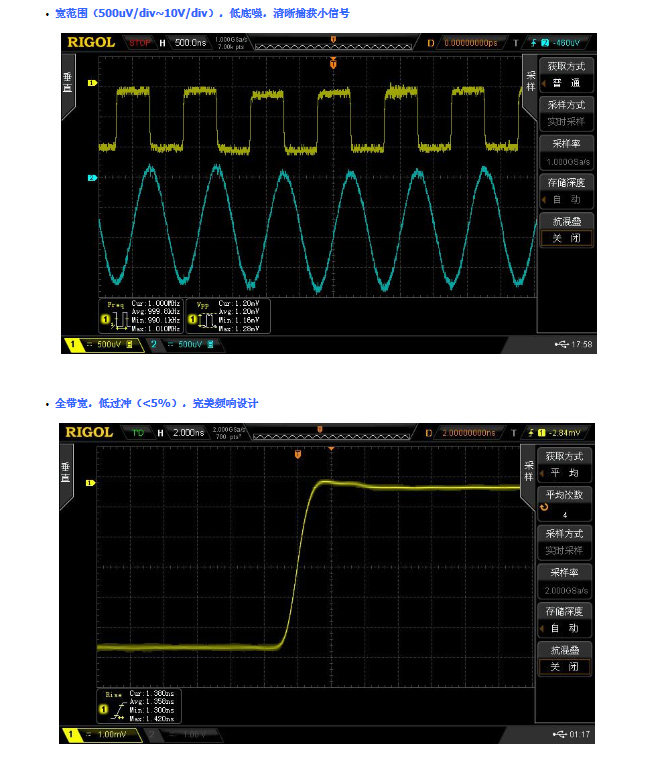The height and width of the screenshot is (761, 656).
Task: Adjust the 平均次数 value 4 control
Action: pyautogui.click(x=567, y=504)
